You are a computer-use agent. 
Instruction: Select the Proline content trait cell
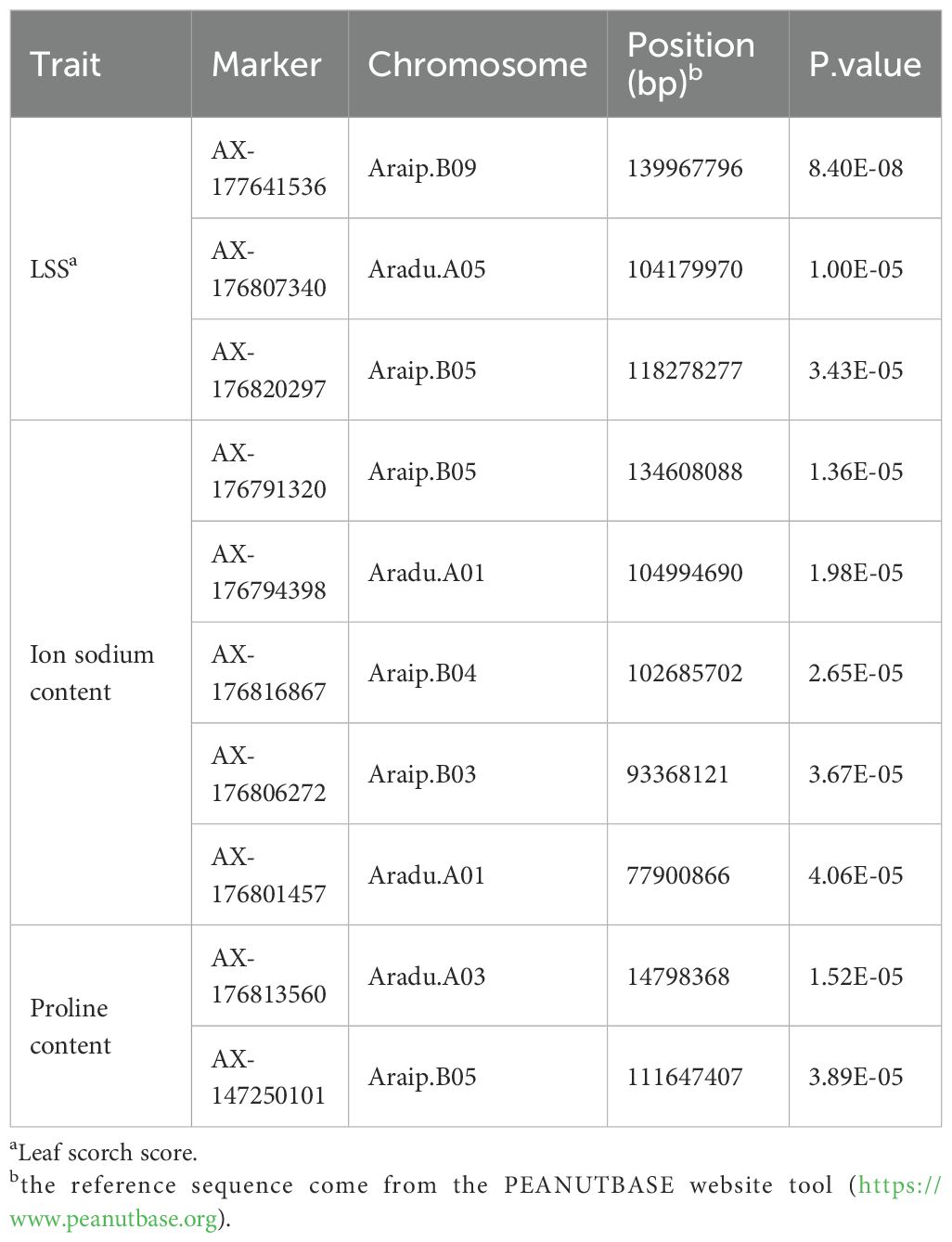[70, 1026]
